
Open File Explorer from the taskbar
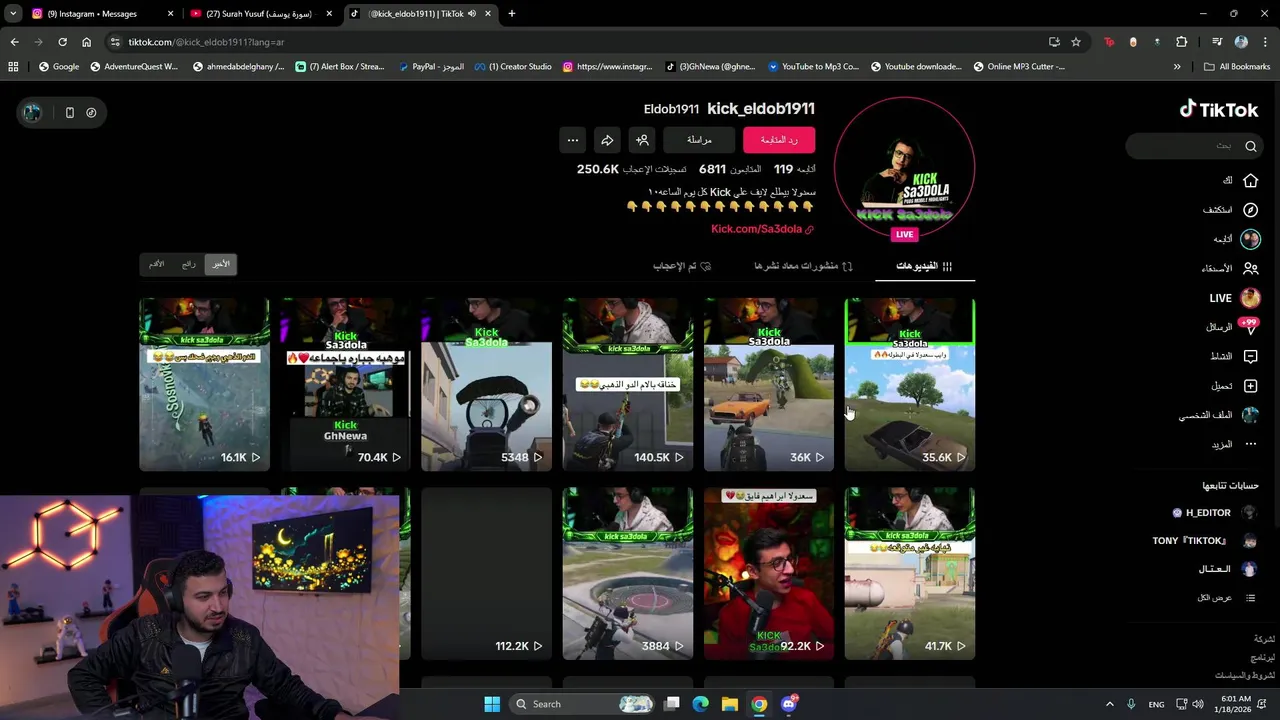click(730, 704)
